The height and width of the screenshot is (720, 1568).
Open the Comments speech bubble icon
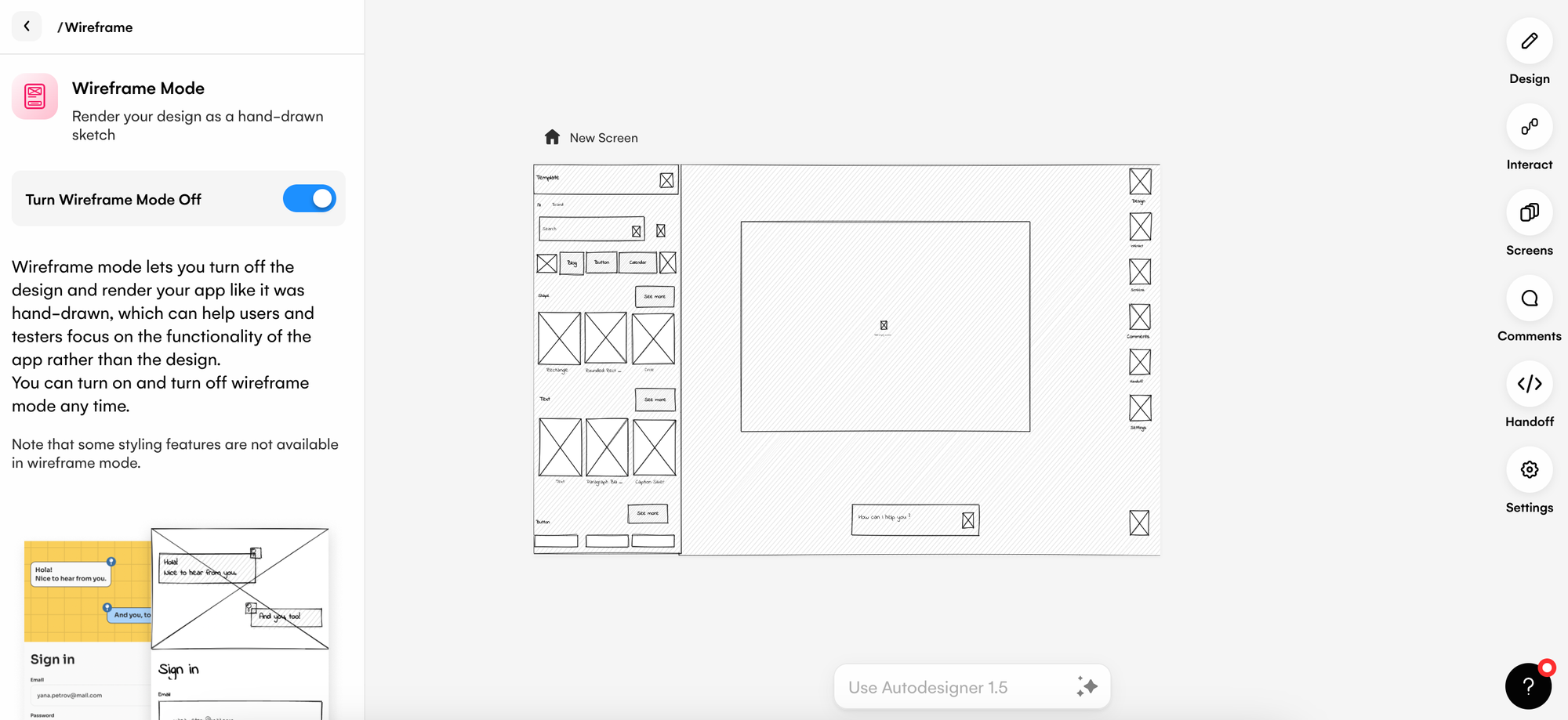[1529, 298]
